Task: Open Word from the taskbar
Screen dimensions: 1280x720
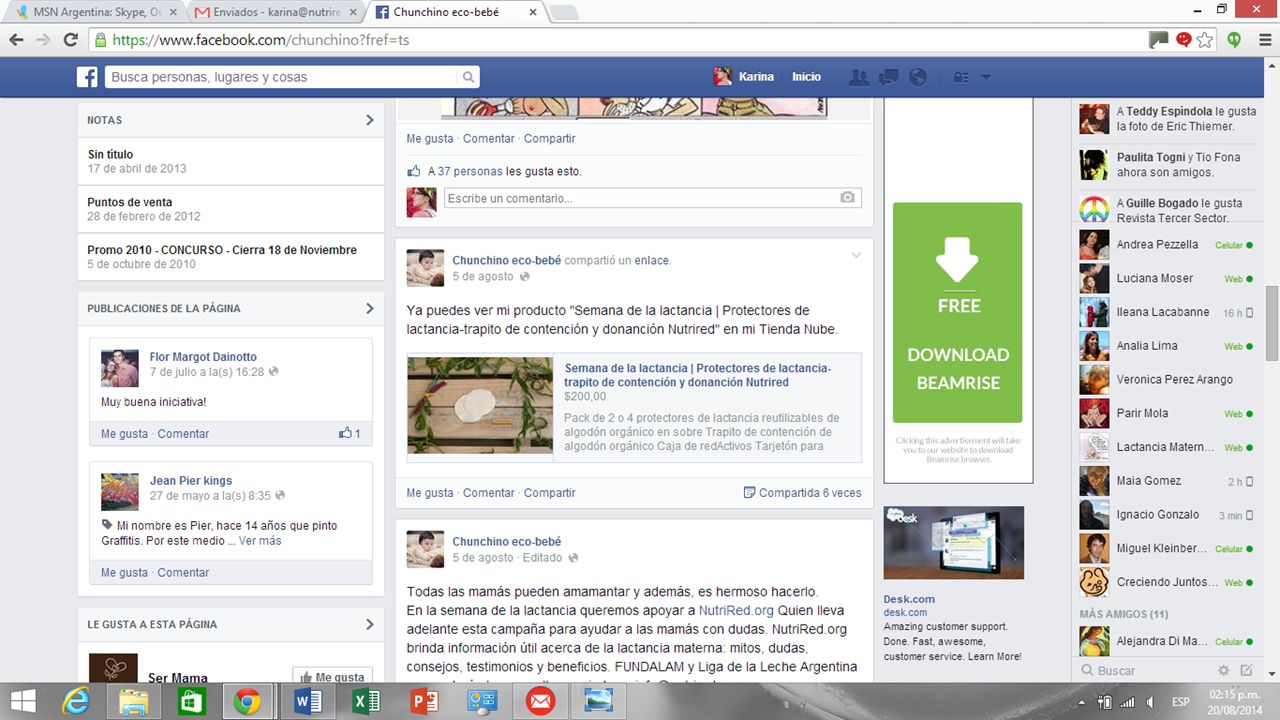Action: [x=308, y=702]
